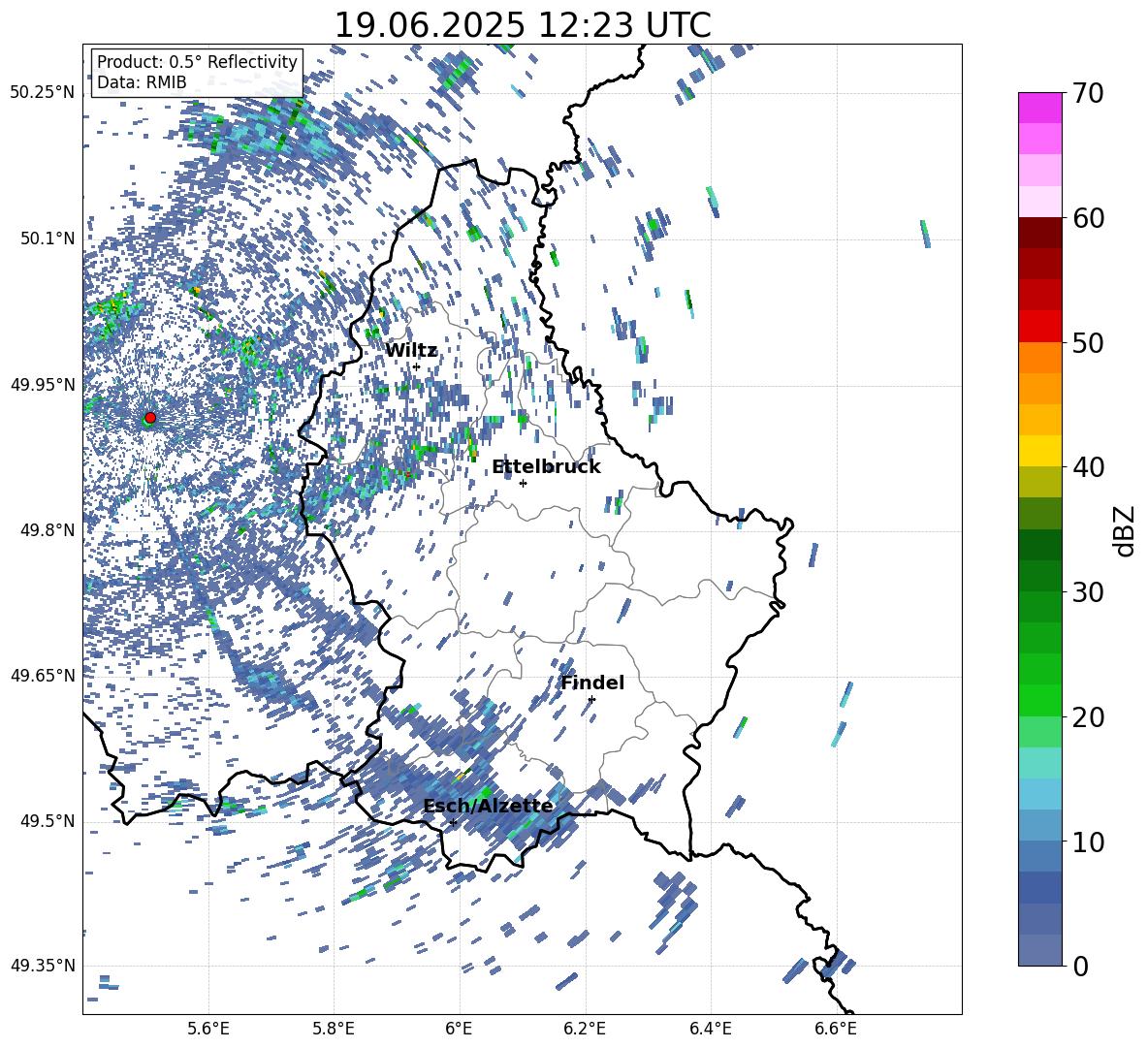The image size is (1148, 1048).
Task: Click the Wiltz city label
Action: [x=411, y=351]
